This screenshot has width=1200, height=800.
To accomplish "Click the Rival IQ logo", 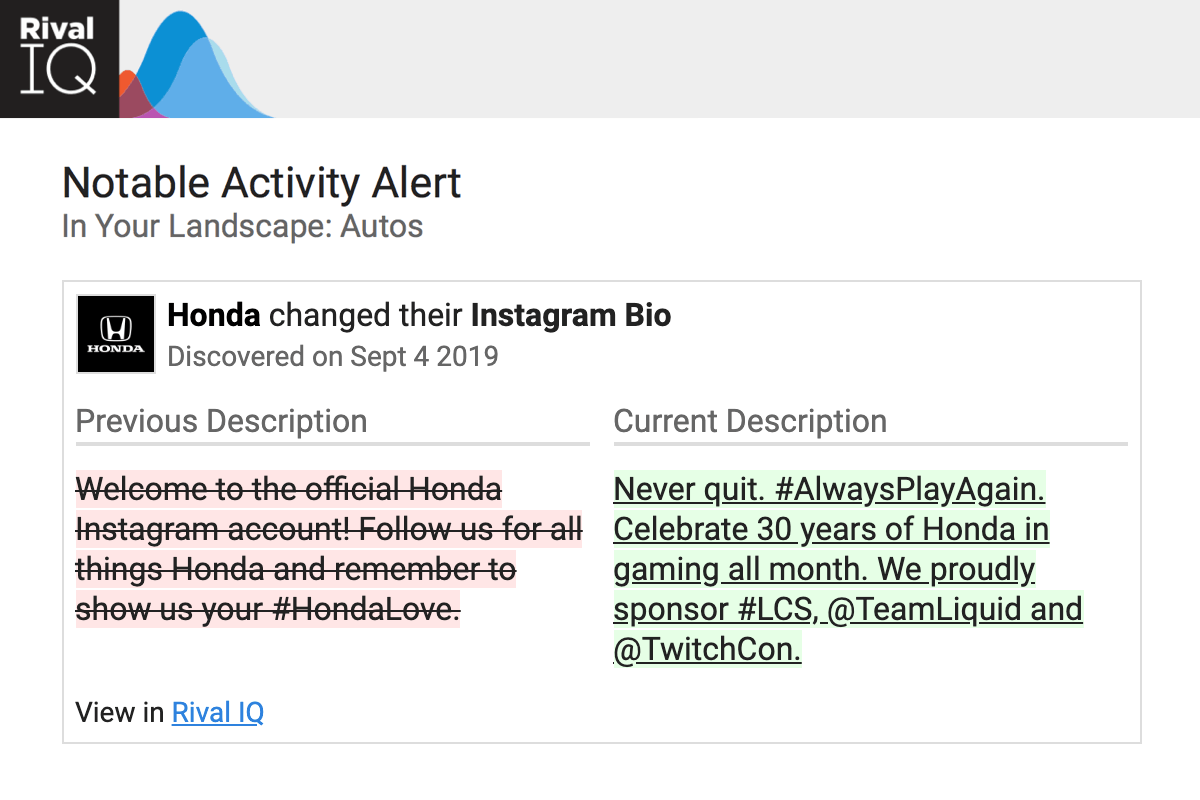I will coord(59,58).
